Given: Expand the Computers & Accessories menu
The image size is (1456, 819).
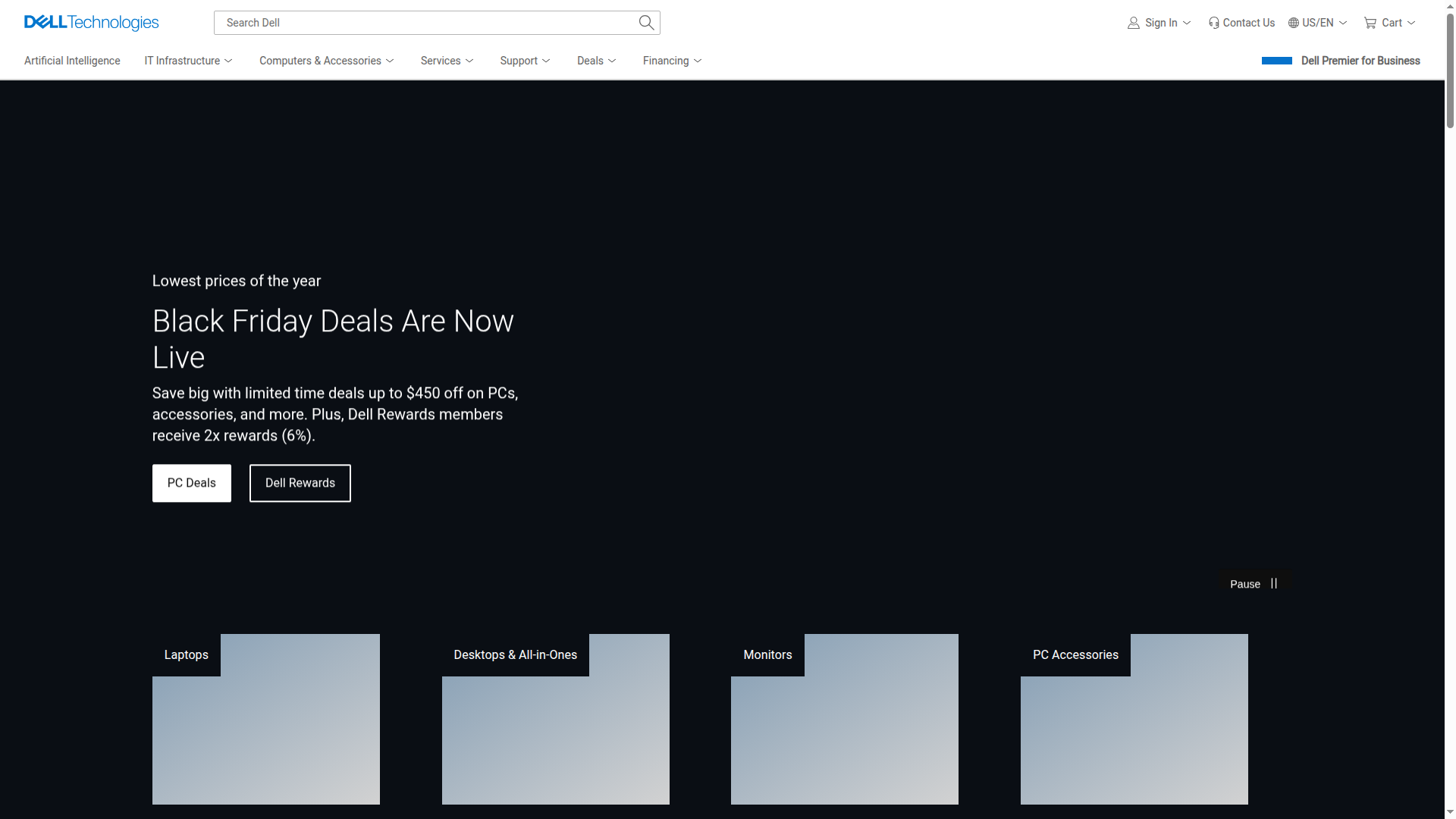Looking at the screenshot, I should (x=326, y=61).
